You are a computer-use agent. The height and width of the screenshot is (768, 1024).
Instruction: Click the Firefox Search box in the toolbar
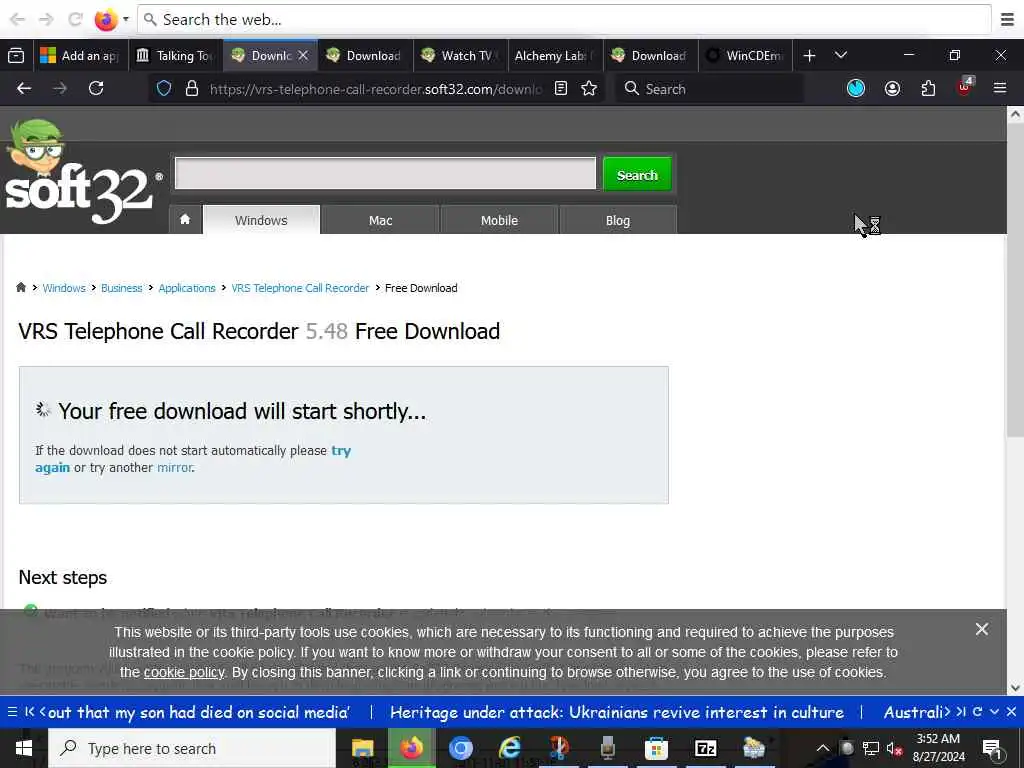click(x=710, y=89)
